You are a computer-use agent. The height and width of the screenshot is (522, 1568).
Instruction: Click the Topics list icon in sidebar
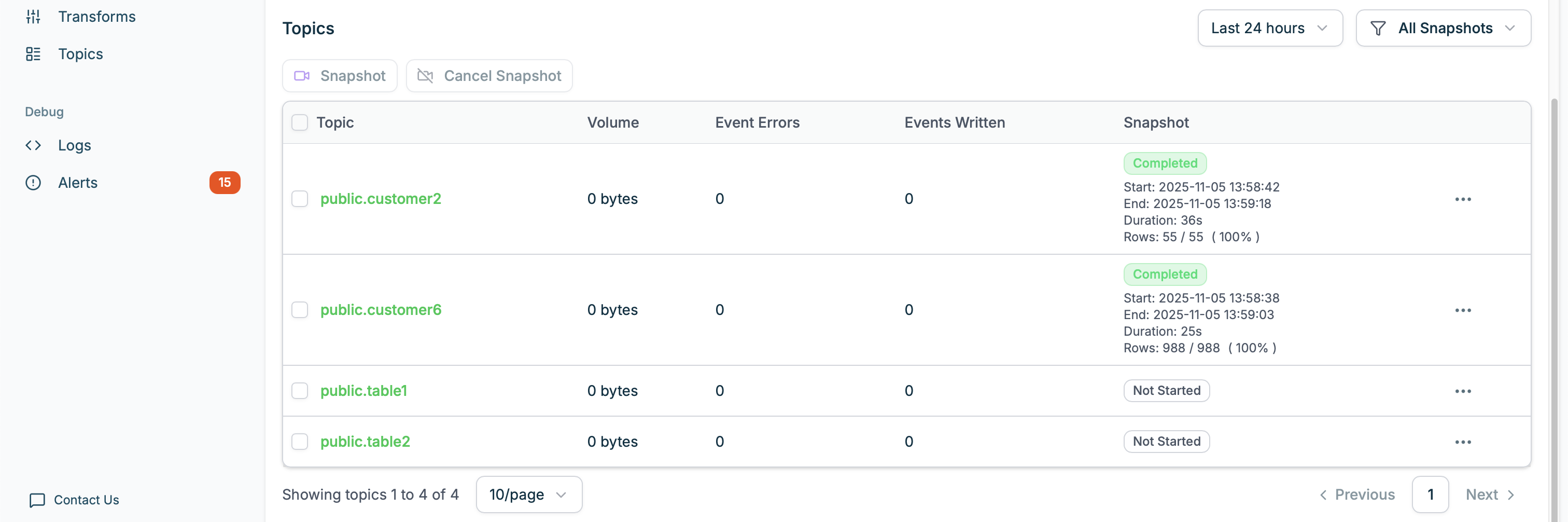point(34,54)
